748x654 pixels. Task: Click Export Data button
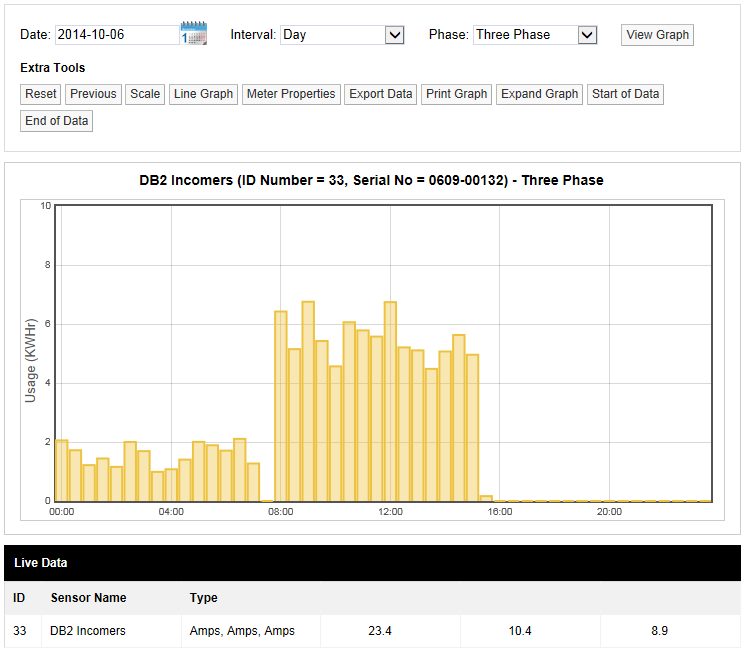click(x=380, y=94)
